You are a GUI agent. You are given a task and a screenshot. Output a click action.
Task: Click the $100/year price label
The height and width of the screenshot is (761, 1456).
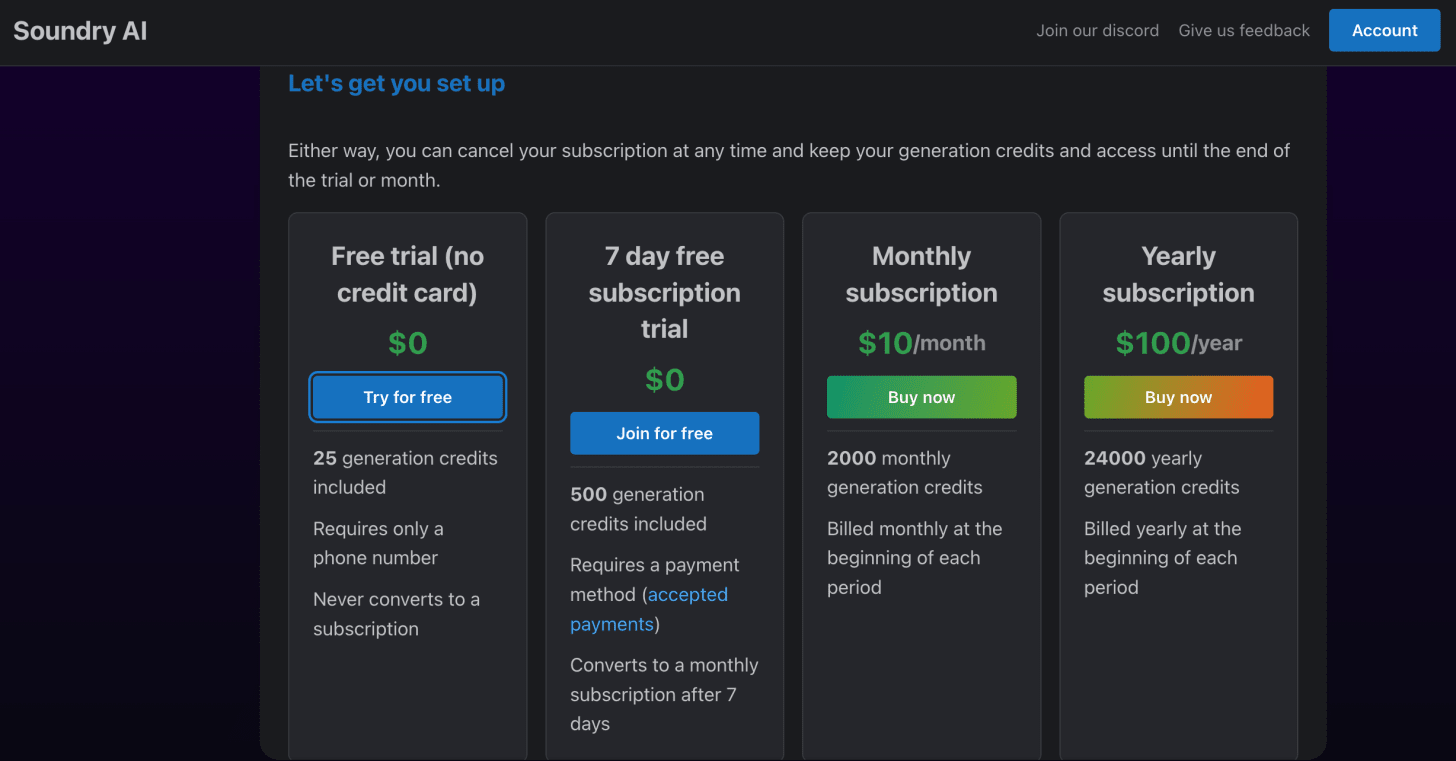pos(1179,343)
